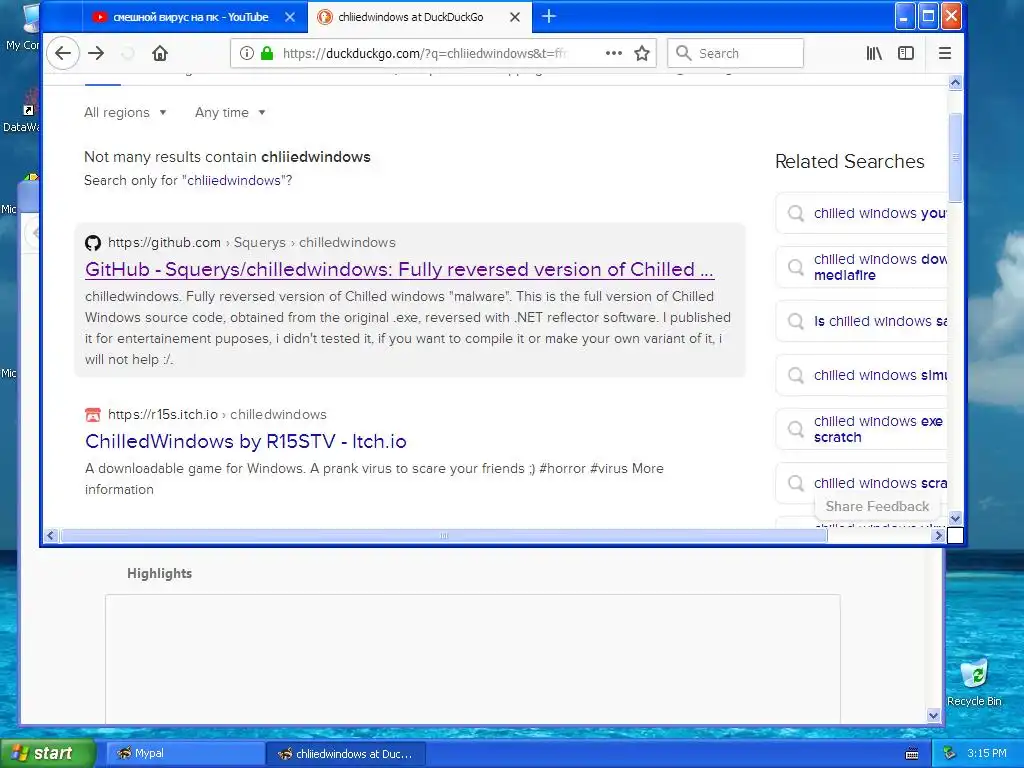Screen dimensions: 1024x768
Task: Click browser vertical scrollbar down arrow
Action: 955,519
